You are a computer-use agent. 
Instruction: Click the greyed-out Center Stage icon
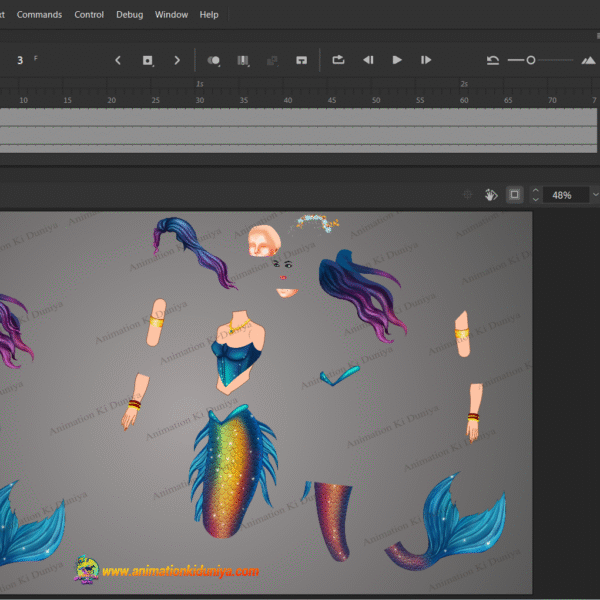[x=467, y=195]
